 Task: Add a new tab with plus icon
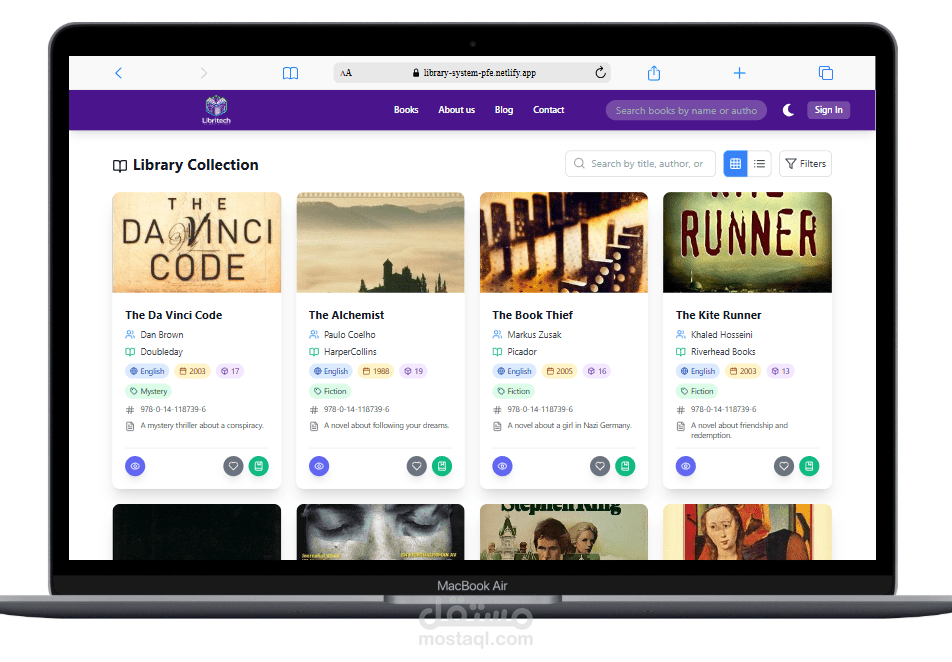739,73
